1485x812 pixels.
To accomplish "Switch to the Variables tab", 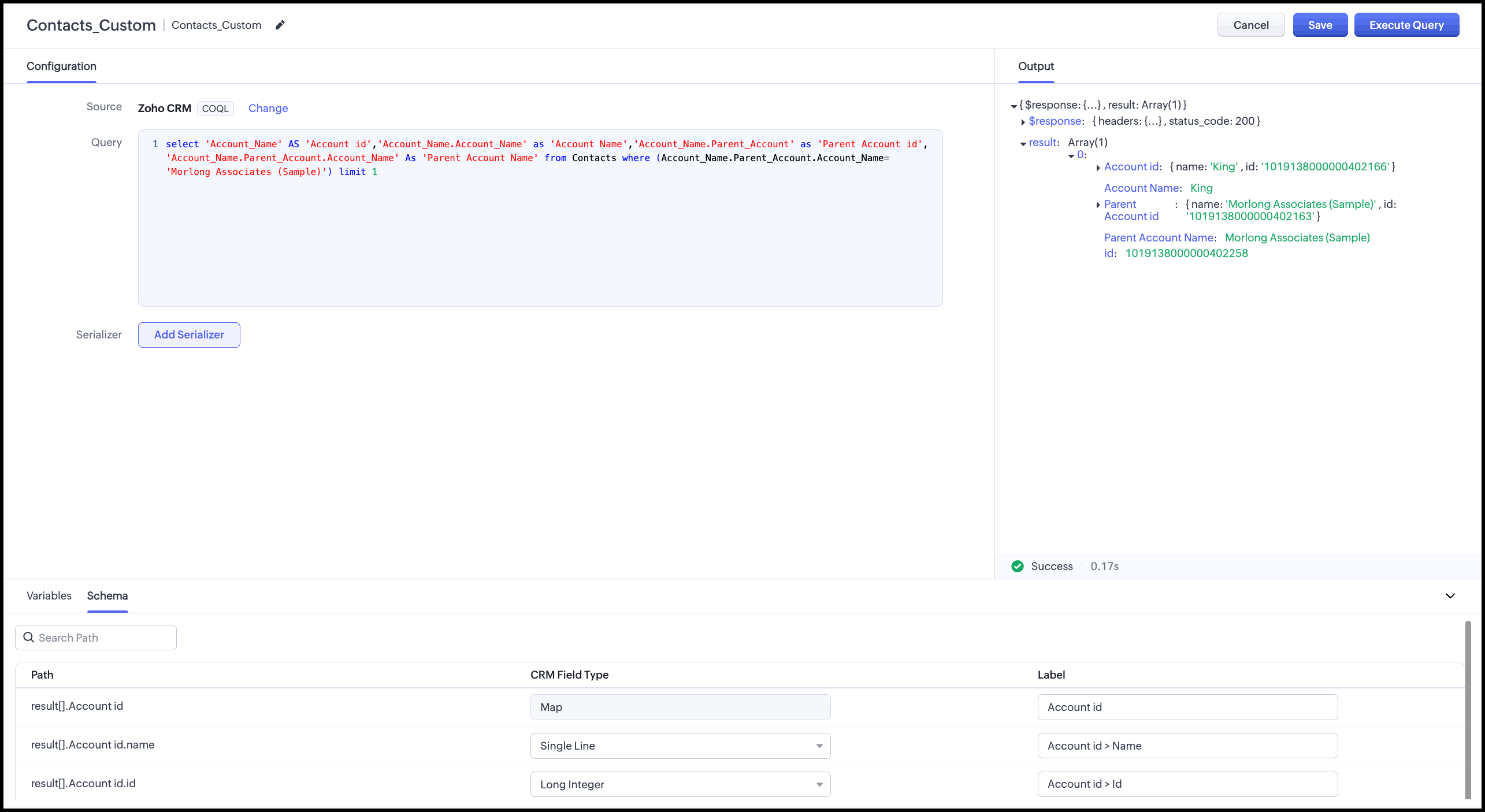I will pyautogui.click(x=49, y=595).
